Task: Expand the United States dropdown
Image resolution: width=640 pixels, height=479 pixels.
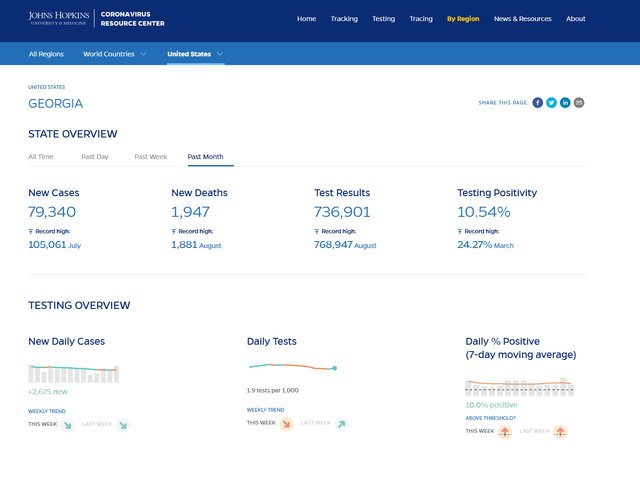Action: (195, 54)
